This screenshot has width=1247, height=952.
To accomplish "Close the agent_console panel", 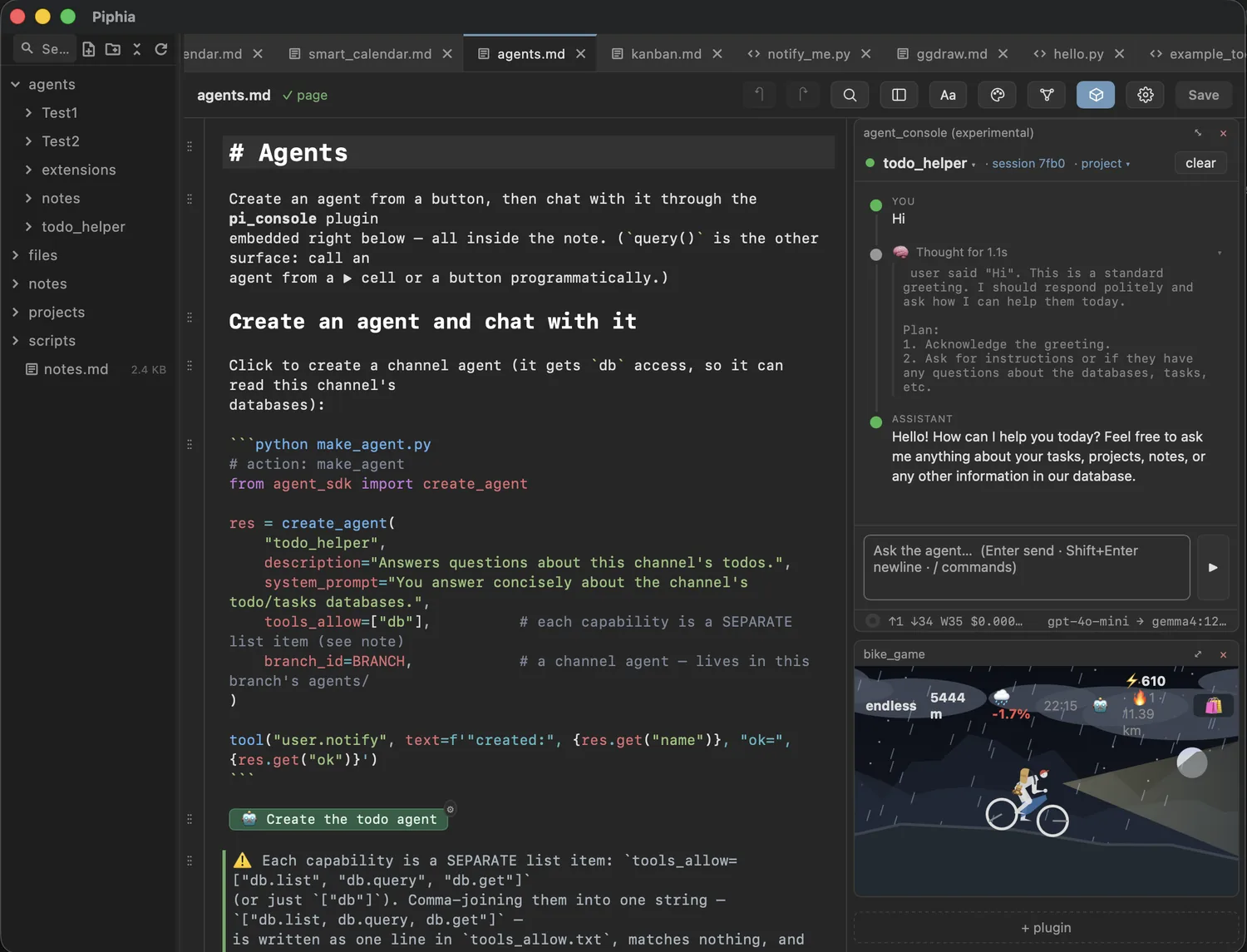I will 1223,133.
